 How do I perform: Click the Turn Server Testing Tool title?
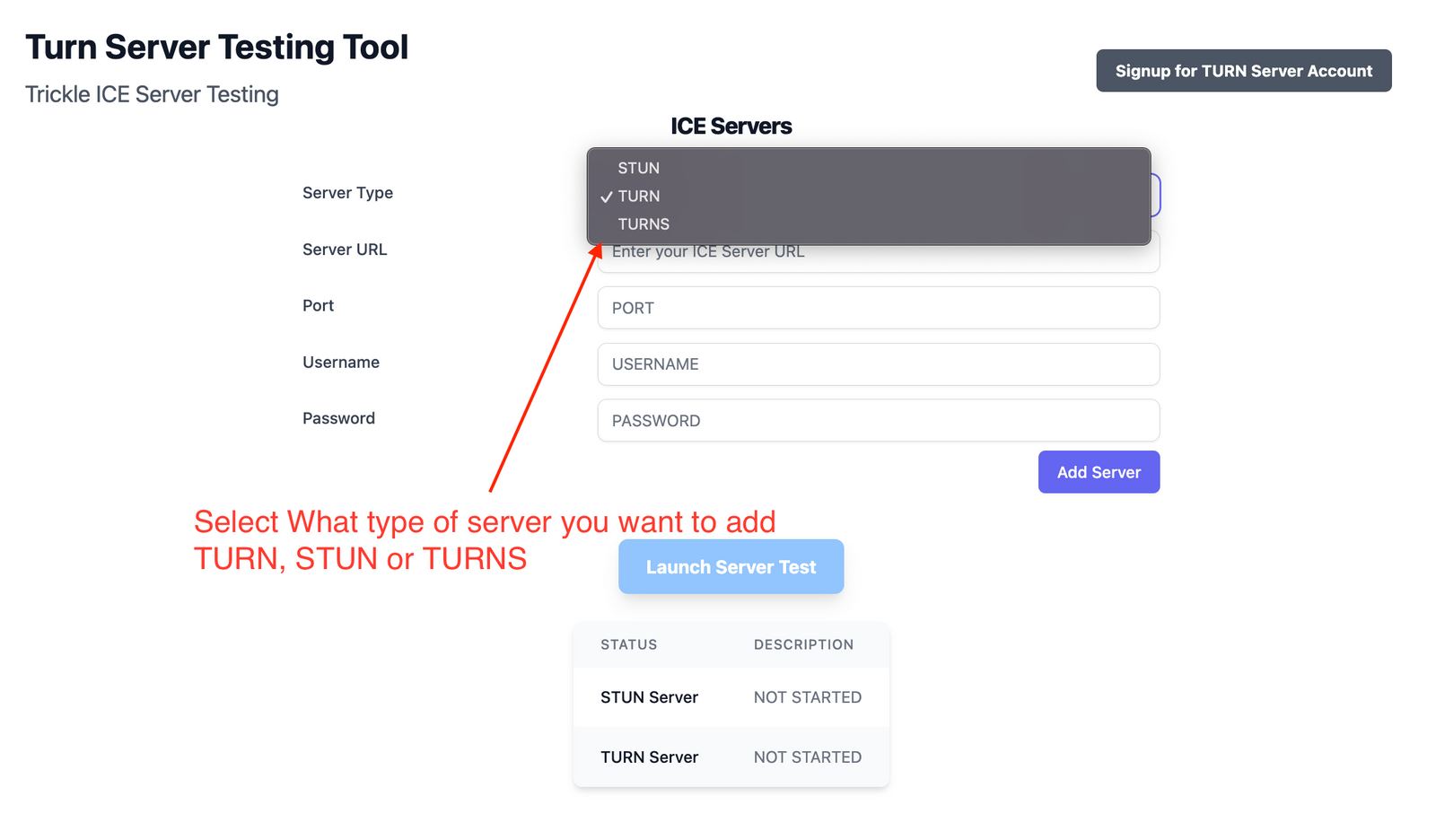[217, 47]
